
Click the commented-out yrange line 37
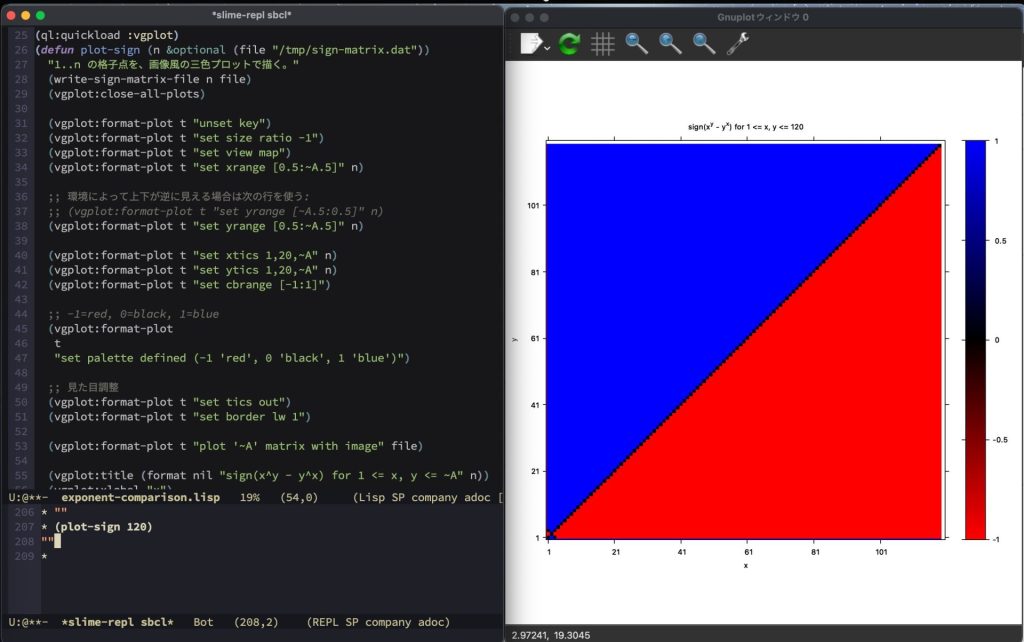tap(216, 211)
